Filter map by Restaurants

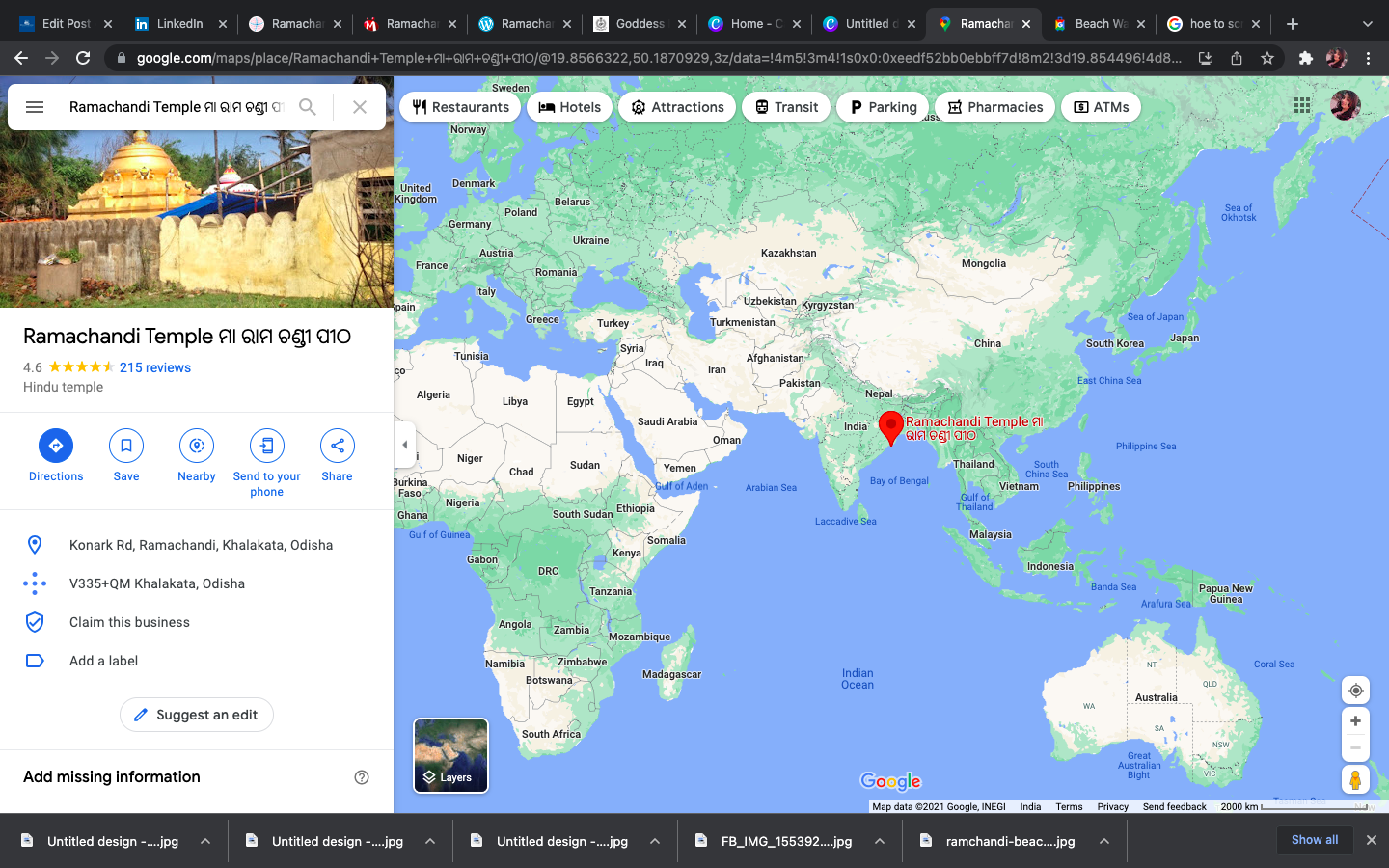point(460,107)
